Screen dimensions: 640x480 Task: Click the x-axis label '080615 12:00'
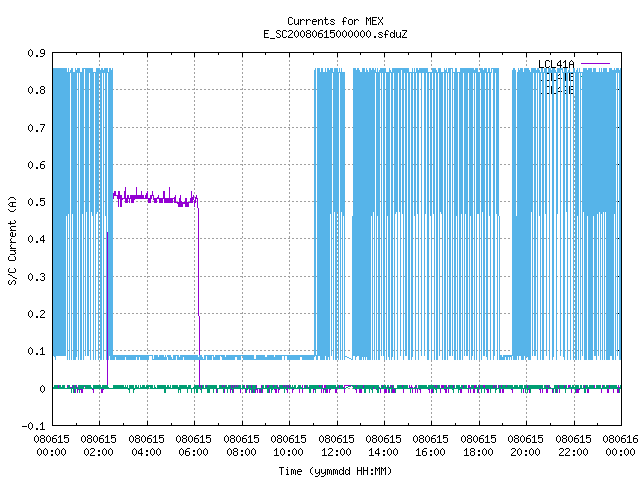click(336, 446)
